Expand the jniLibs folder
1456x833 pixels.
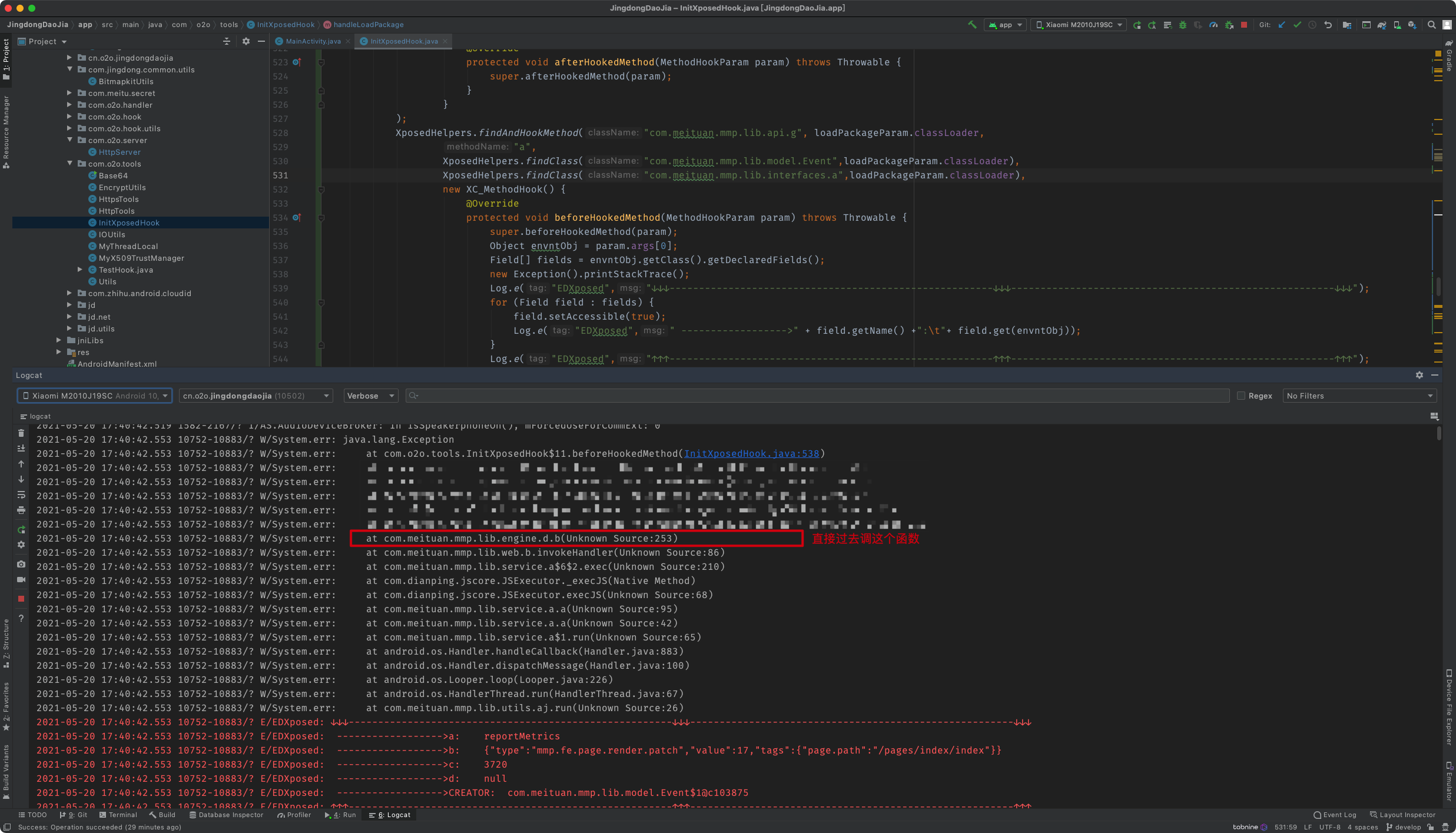click(59, 340)
